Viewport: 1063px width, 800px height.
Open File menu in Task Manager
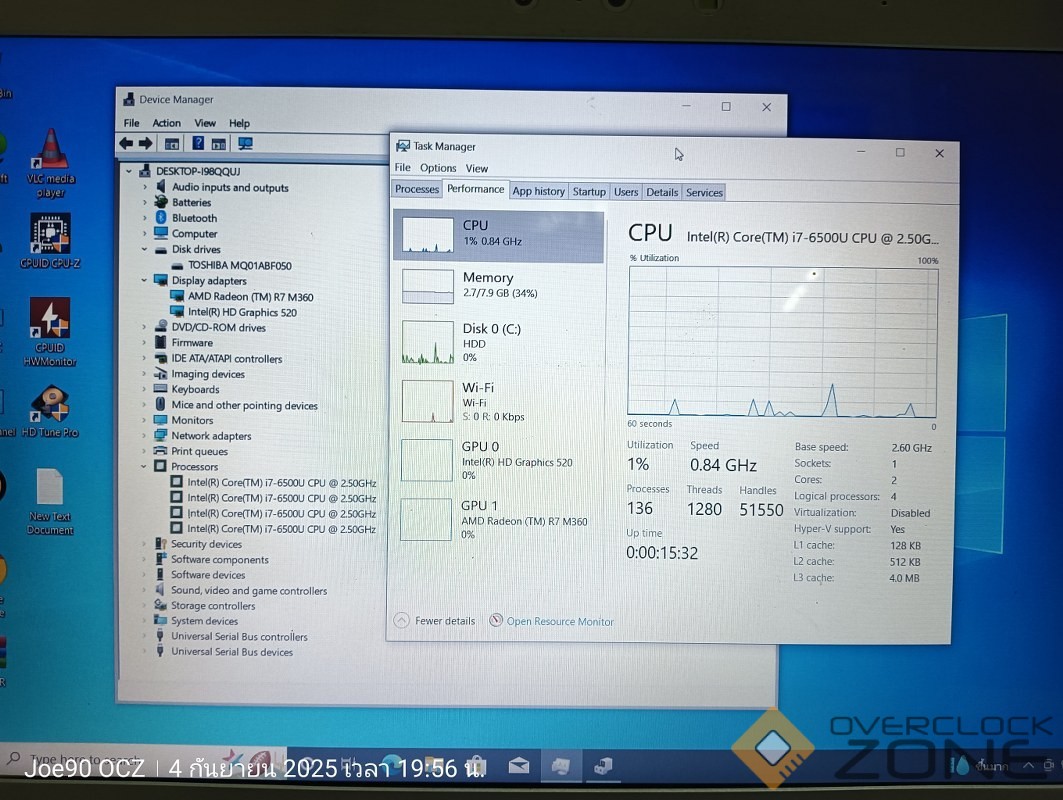pos(403,167)
